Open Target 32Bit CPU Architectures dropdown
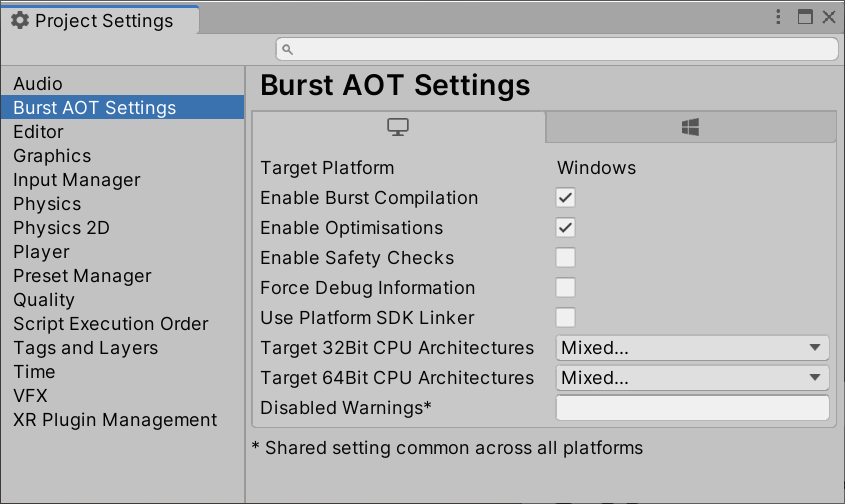The height and width of the screenshot is (504, 845). pyautogui.click(x=692, y=348)
